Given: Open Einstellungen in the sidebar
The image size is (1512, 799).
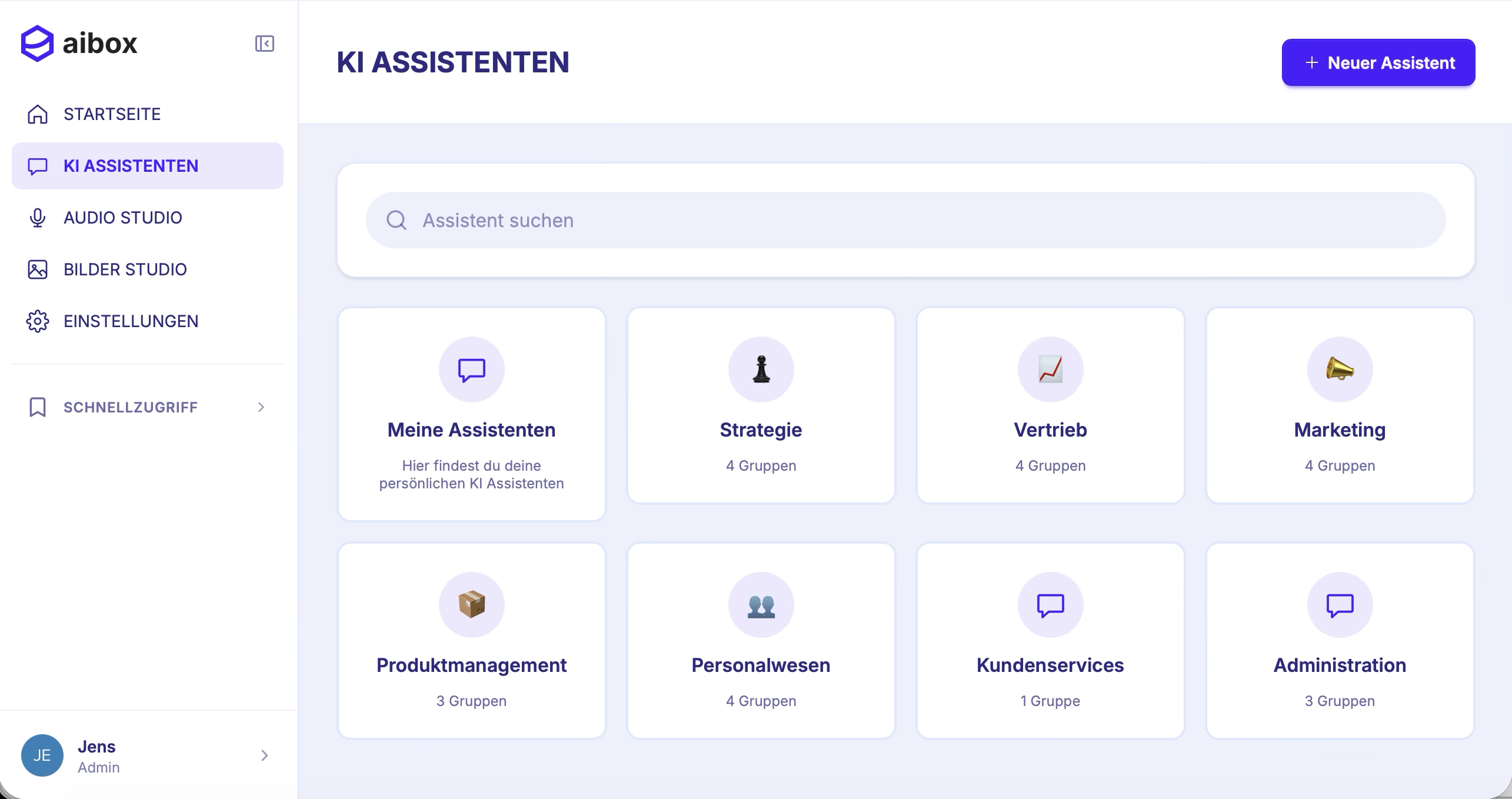Looking at the screenshot, I should (x=148, y=321).
